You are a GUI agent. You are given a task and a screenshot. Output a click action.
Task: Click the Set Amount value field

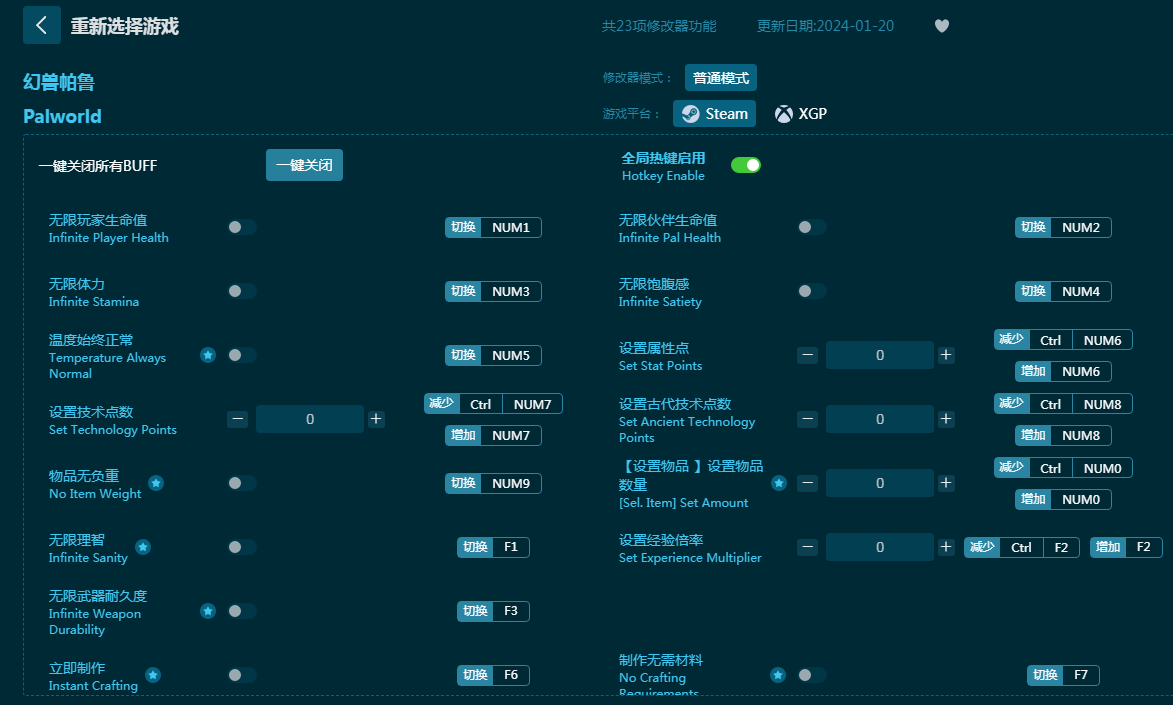880,483
